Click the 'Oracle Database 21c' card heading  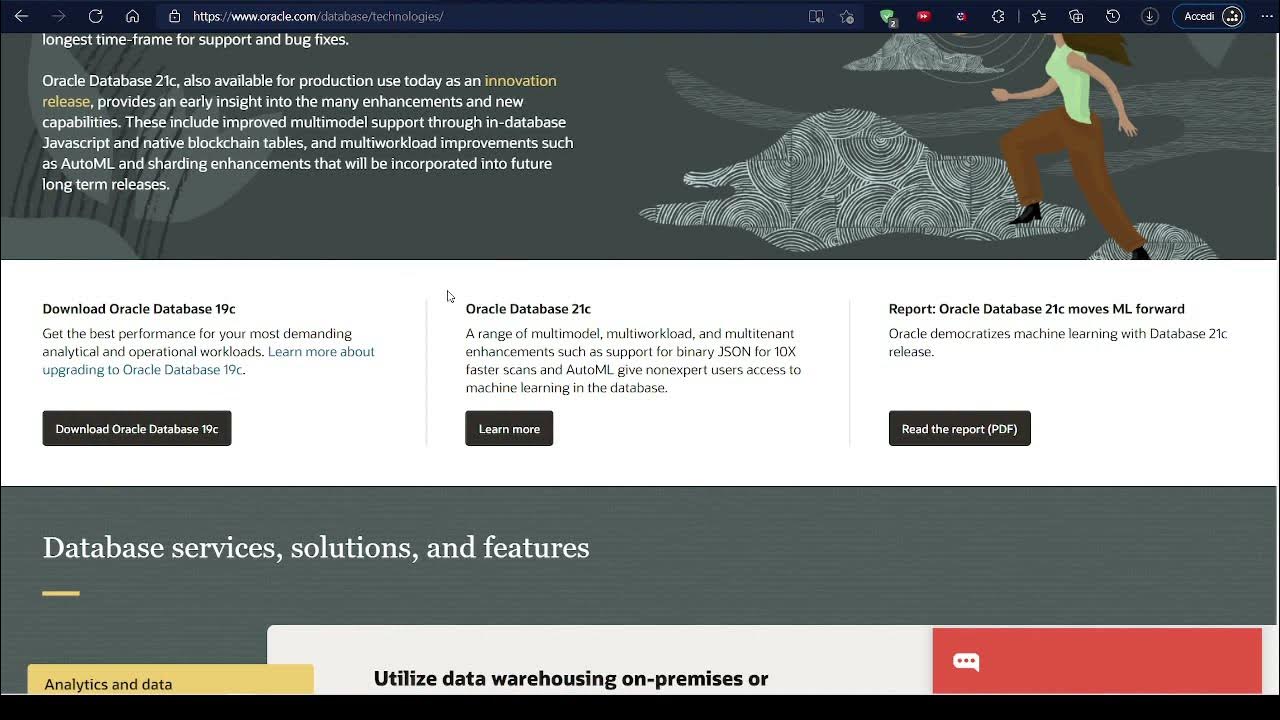point(528,309)
